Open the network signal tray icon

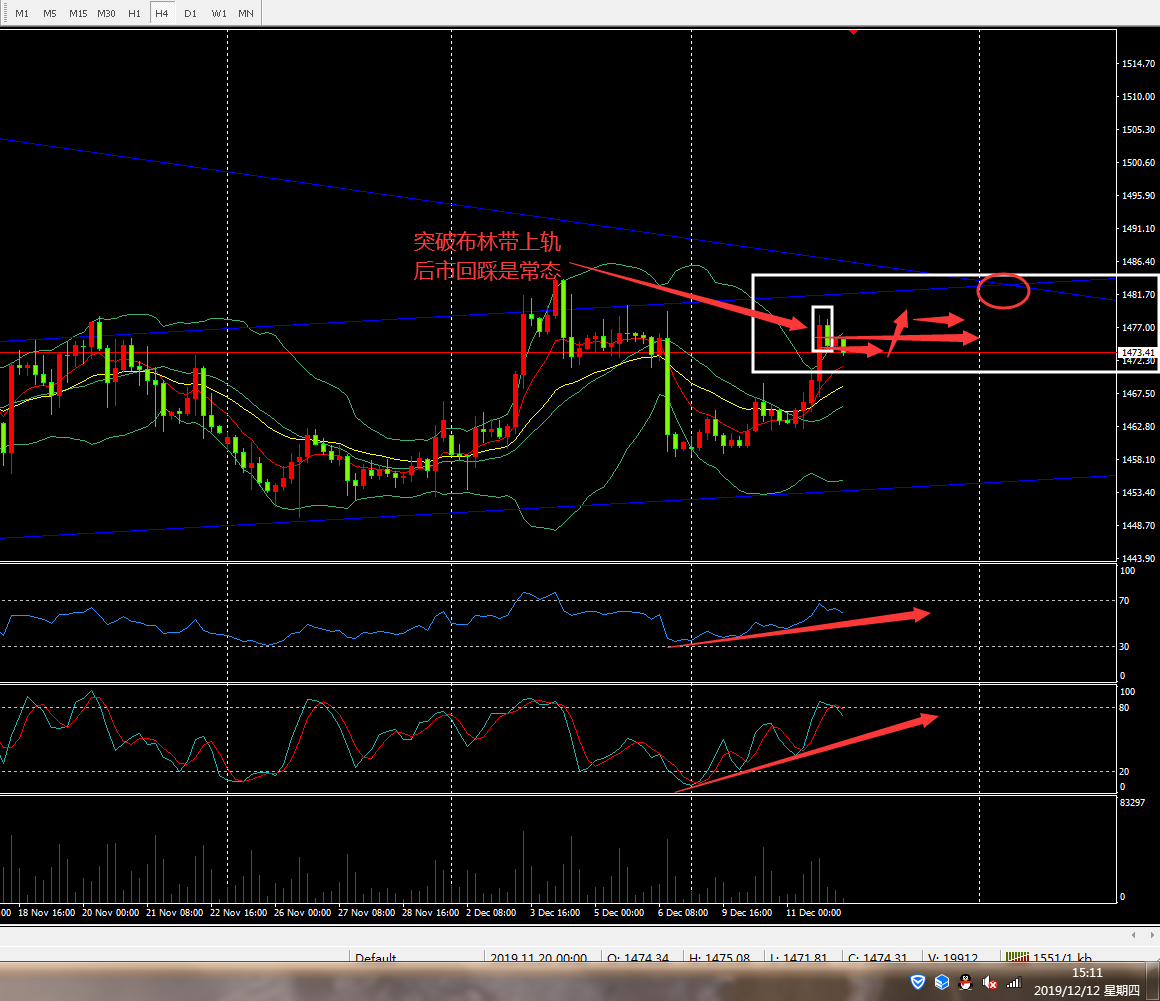[1014, 983]
